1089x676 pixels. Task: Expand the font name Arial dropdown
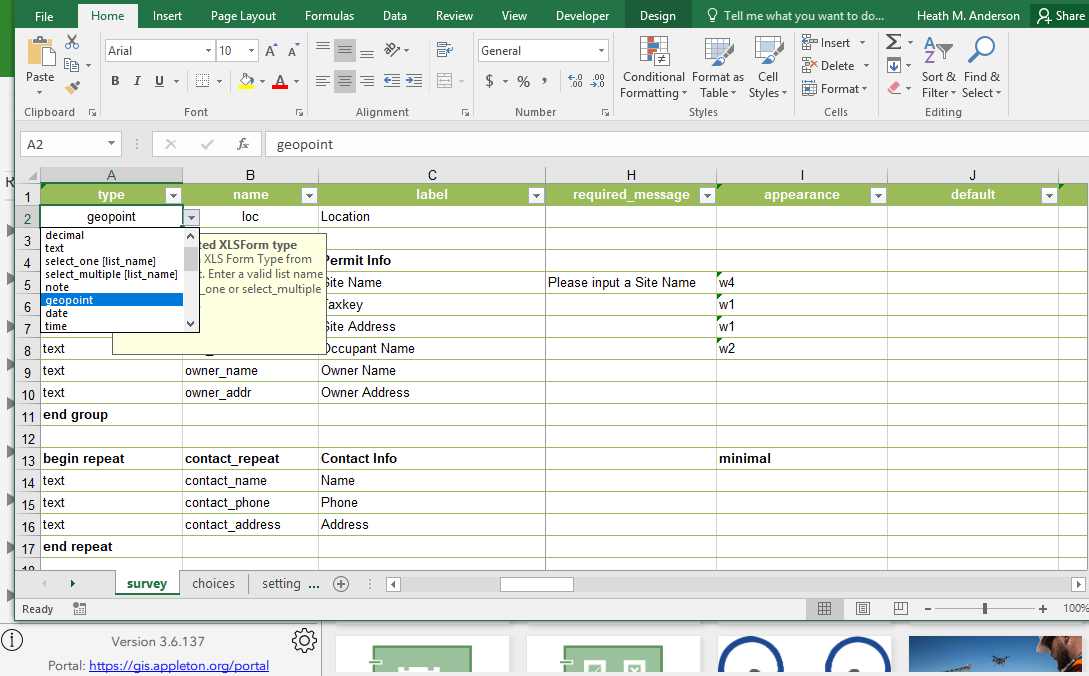coord(208,51)
